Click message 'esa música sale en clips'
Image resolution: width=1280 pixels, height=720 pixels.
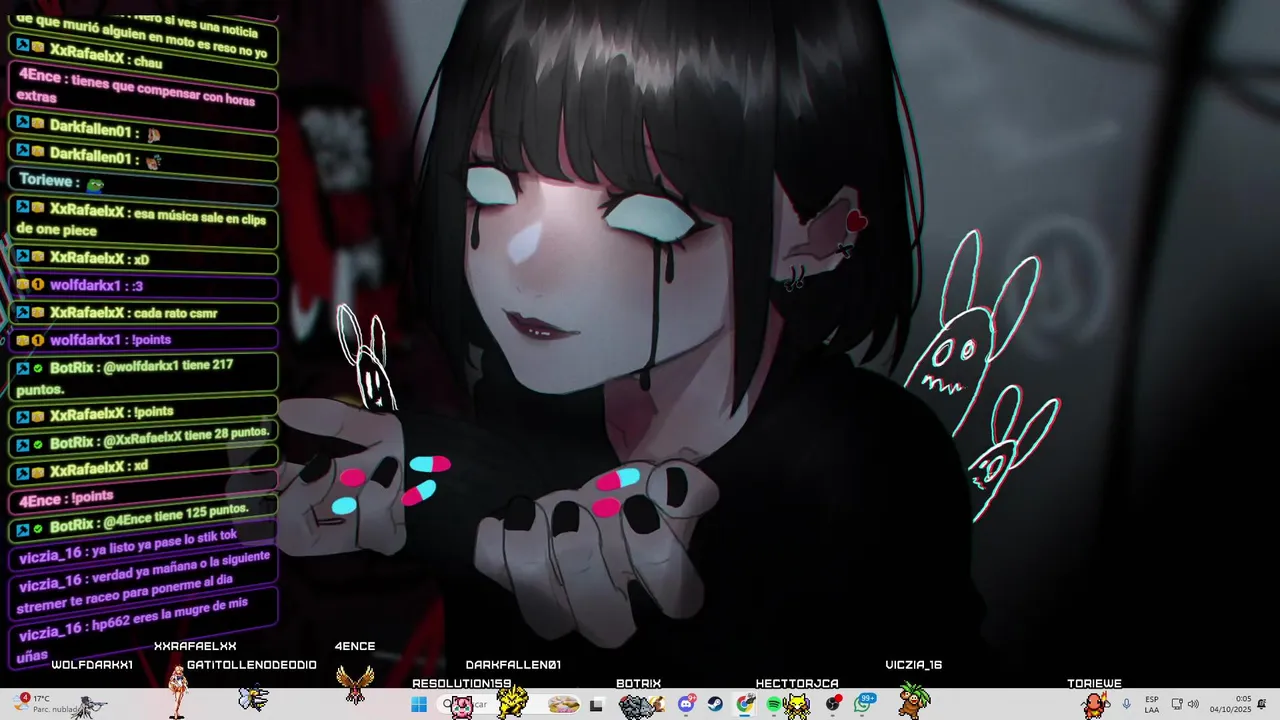143,221
